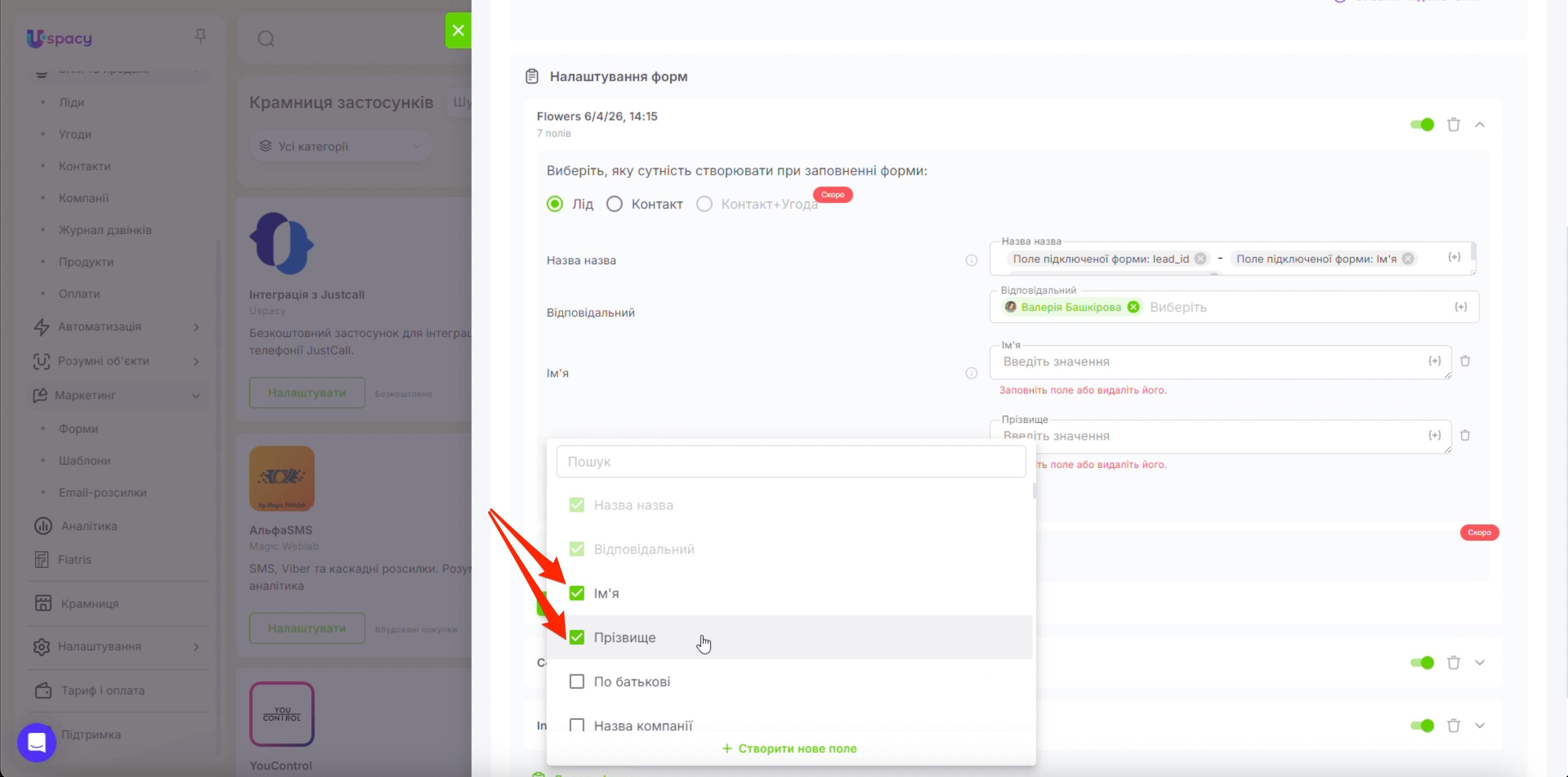Disable the Flowers form toggle switch
The height and width of the screenshot is (777, 1568).
pos(1422,124)
